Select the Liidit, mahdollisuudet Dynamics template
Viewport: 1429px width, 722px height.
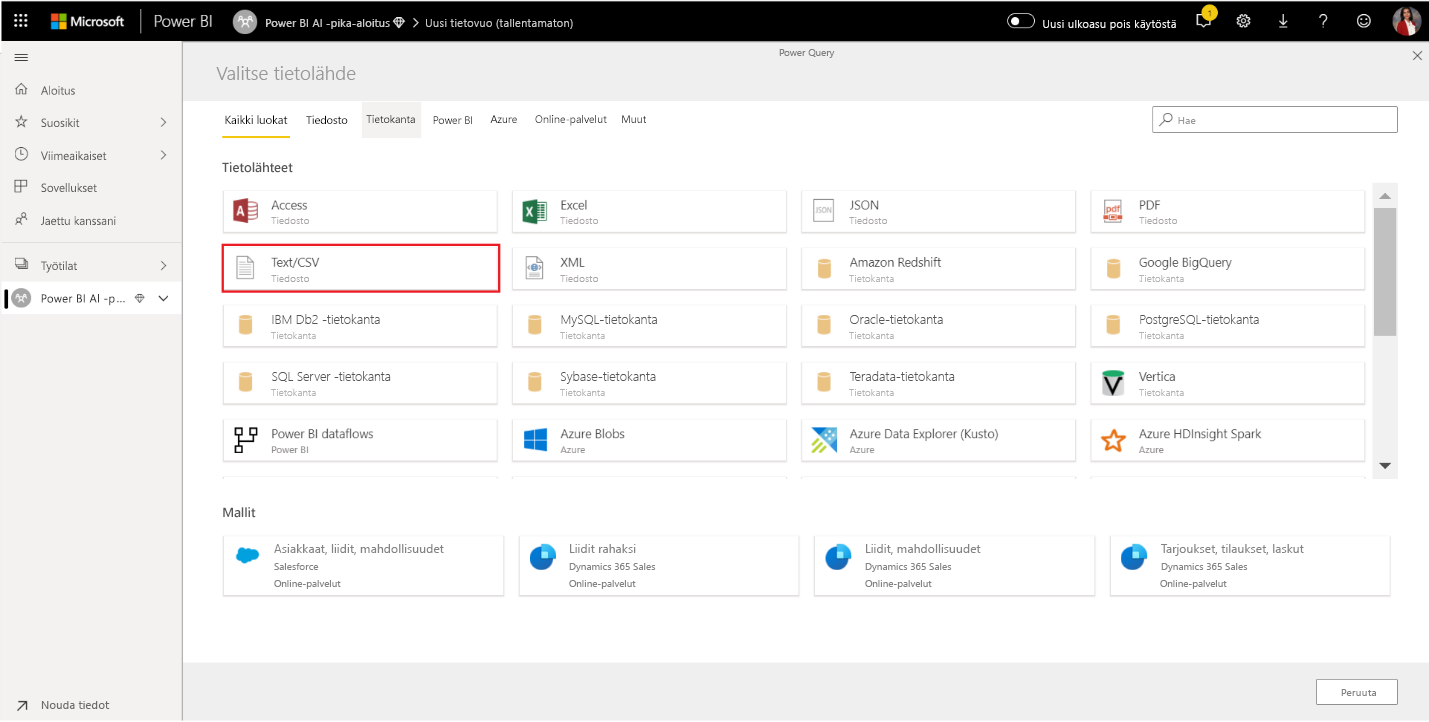pos(955,565)
